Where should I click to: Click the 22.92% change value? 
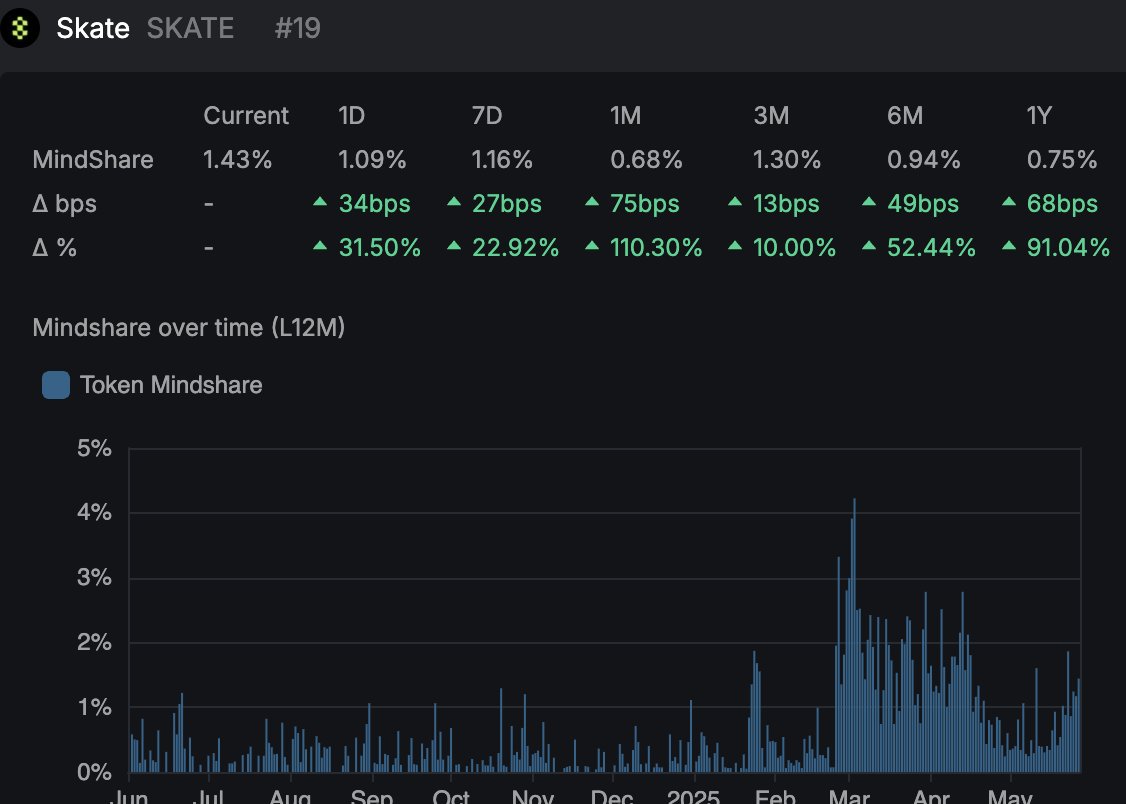[x=516, y=248]
